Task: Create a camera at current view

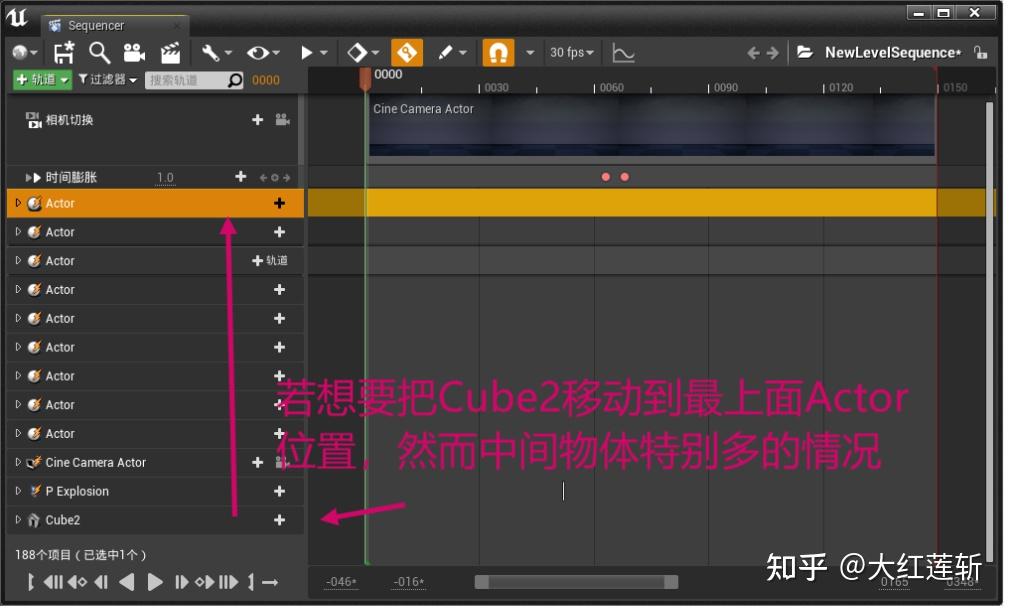Action: click(x=133, y=52)
